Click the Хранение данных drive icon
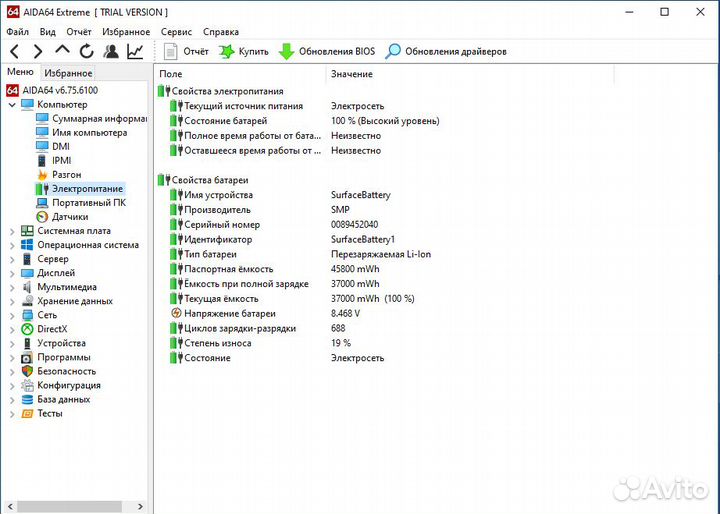The height and width of the screenshot is (514, 720). click(27, 301)
